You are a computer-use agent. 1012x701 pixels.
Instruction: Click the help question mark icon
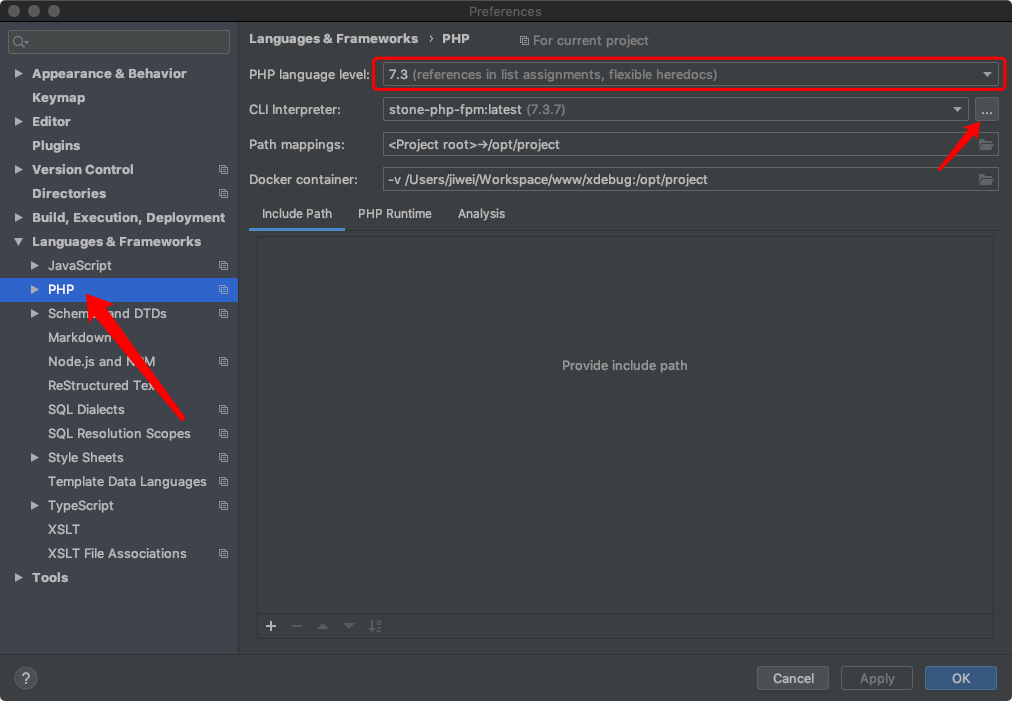click(x=25, y=677)
